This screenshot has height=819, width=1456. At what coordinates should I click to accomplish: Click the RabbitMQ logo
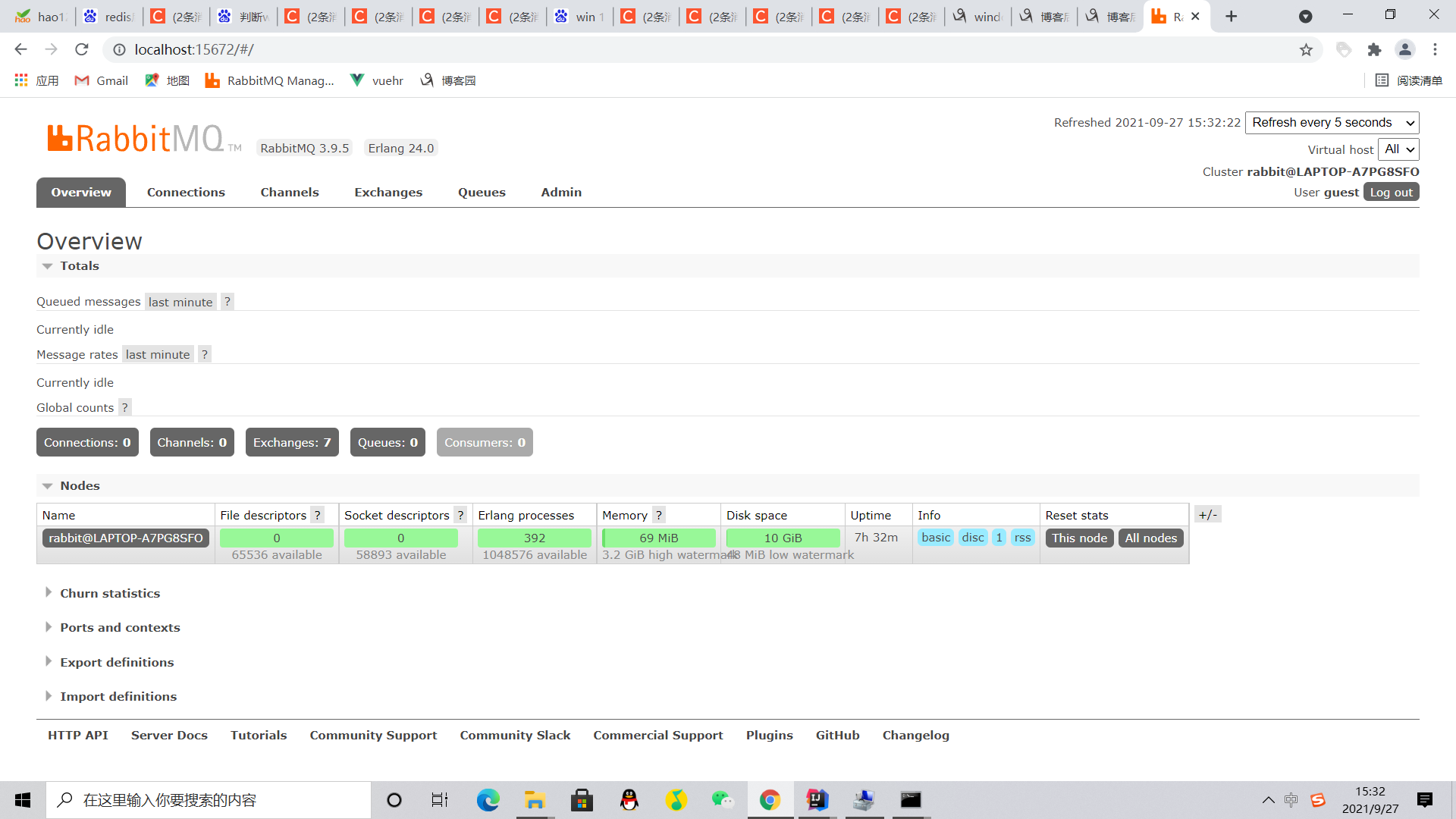click(136, 140)
